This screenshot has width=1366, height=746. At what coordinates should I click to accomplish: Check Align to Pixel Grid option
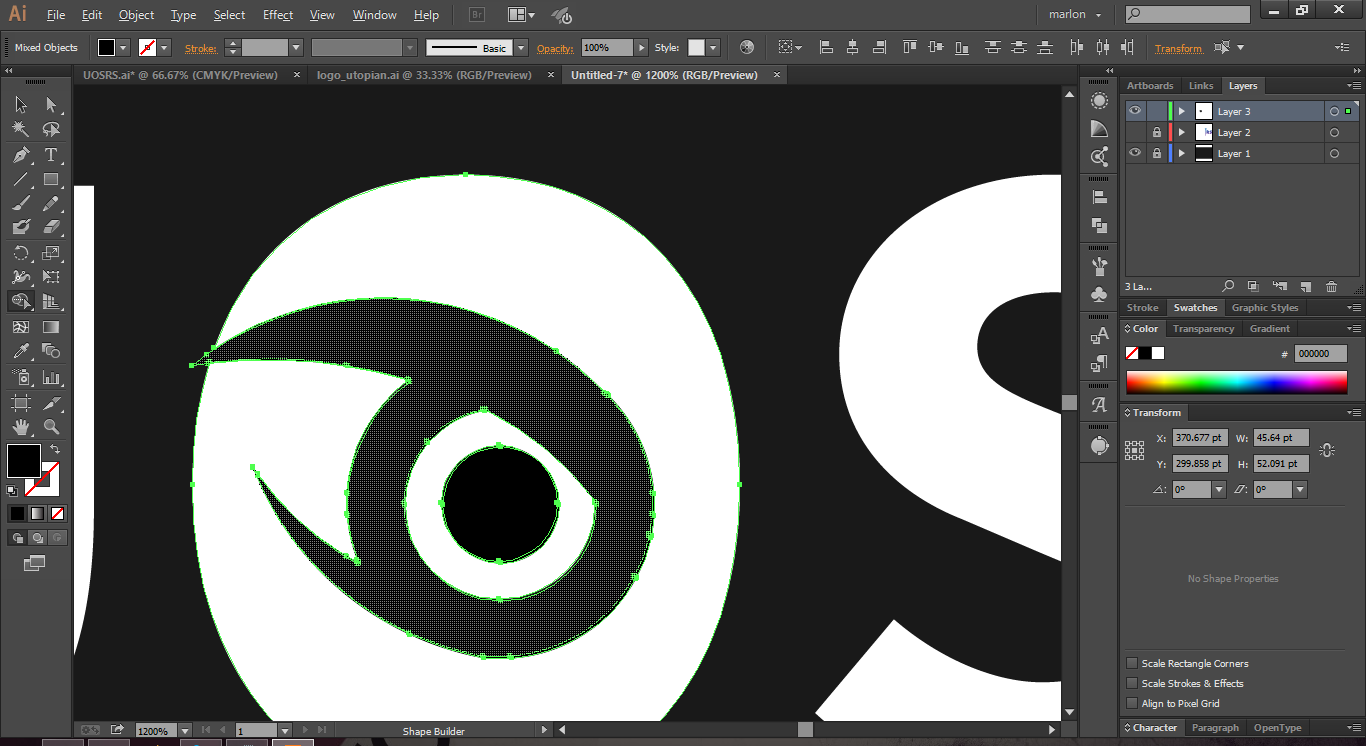[x=1132, y=703]
